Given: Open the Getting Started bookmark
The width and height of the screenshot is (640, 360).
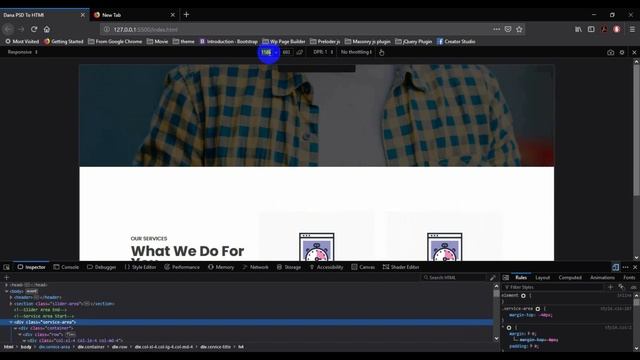Looking at the screenshot, I should [x=64, y=42].
